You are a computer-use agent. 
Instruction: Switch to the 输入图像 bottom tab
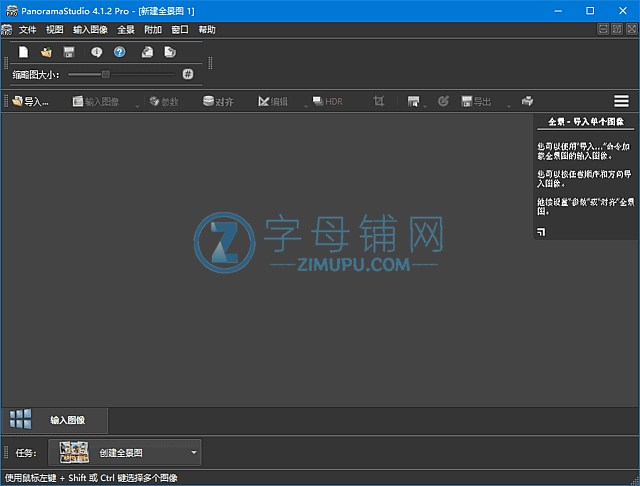tap(67, 420)
